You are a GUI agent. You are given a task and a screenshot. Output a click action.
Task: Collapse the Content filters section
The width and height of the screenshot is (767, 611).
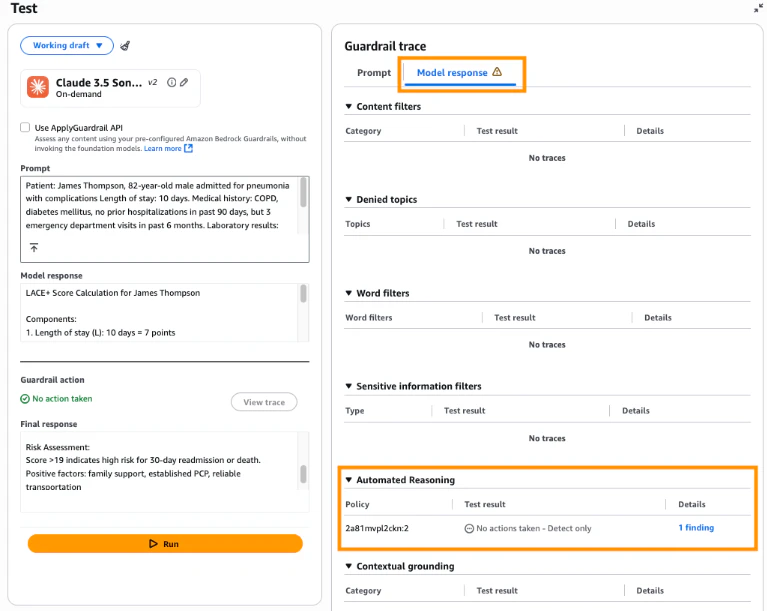(349, 106)
